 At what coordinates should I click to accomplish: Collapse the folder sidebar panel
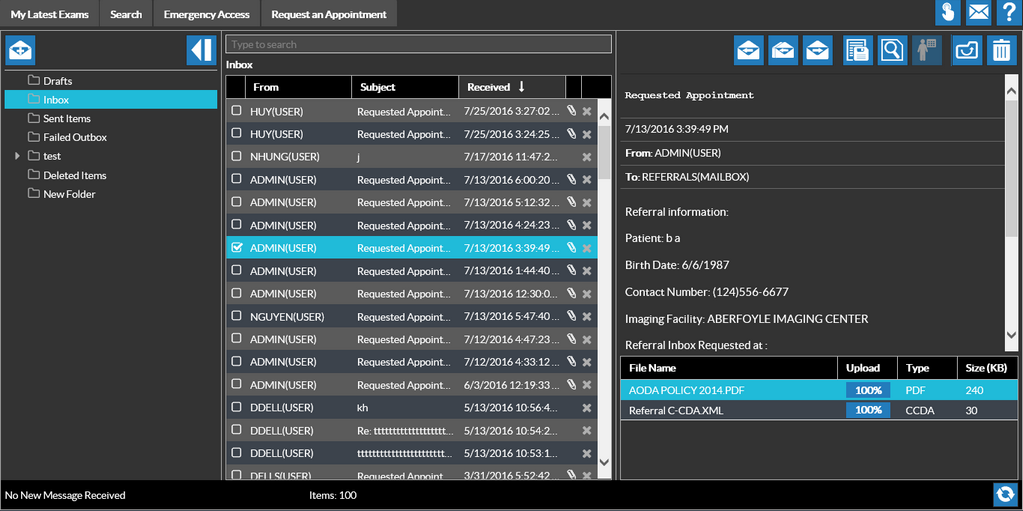(201, 50)
